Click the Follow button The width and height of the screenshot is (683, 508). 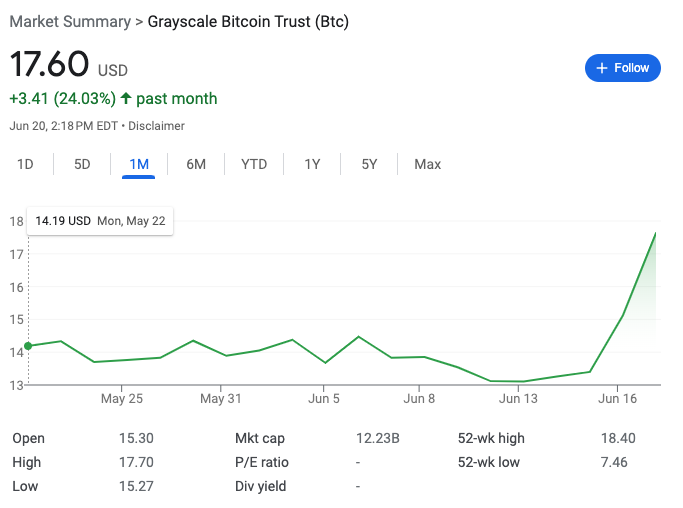(622, 68)
